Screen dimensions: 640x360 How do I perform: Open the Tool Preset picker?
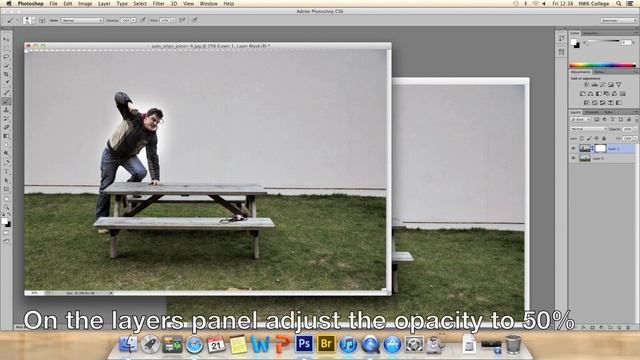(12, 20)
